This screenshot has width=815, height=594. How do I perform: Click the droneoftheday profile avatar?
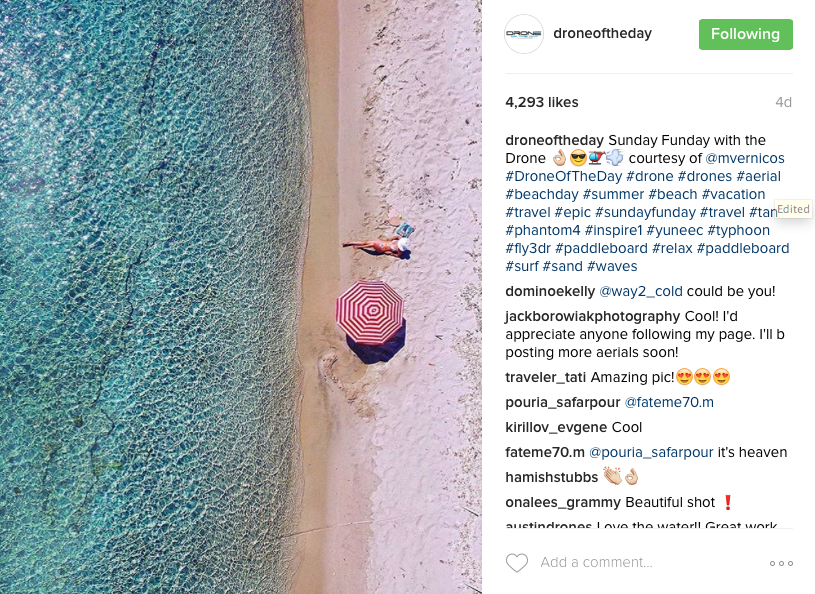[x=524, y=34]
